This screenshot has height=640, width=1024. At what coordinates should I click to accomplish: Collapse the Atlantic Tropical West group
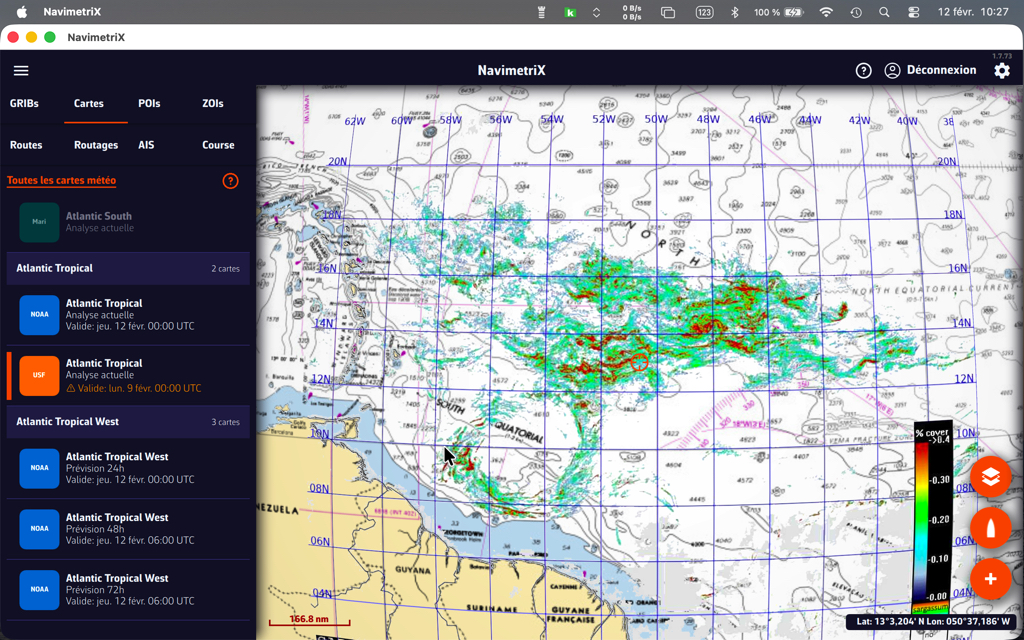[x=128, y=422]
